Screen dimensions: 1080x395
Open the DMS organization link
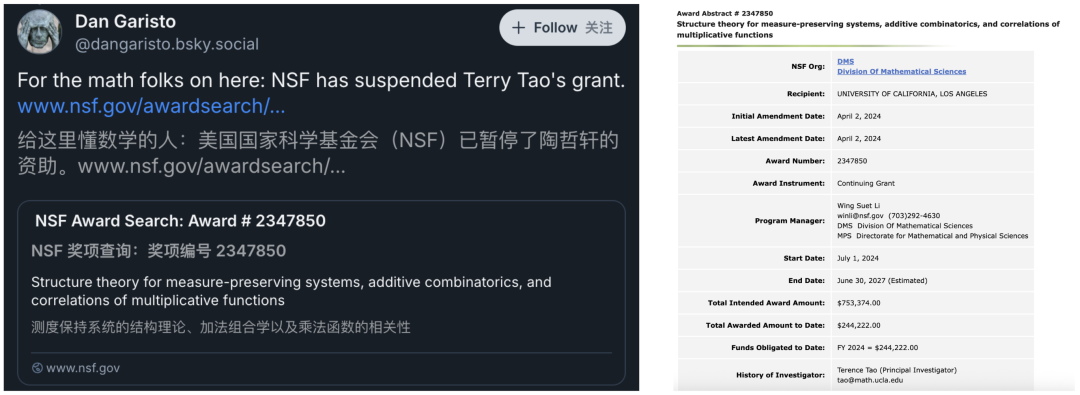pyautogui.click(x=845, y=61)
